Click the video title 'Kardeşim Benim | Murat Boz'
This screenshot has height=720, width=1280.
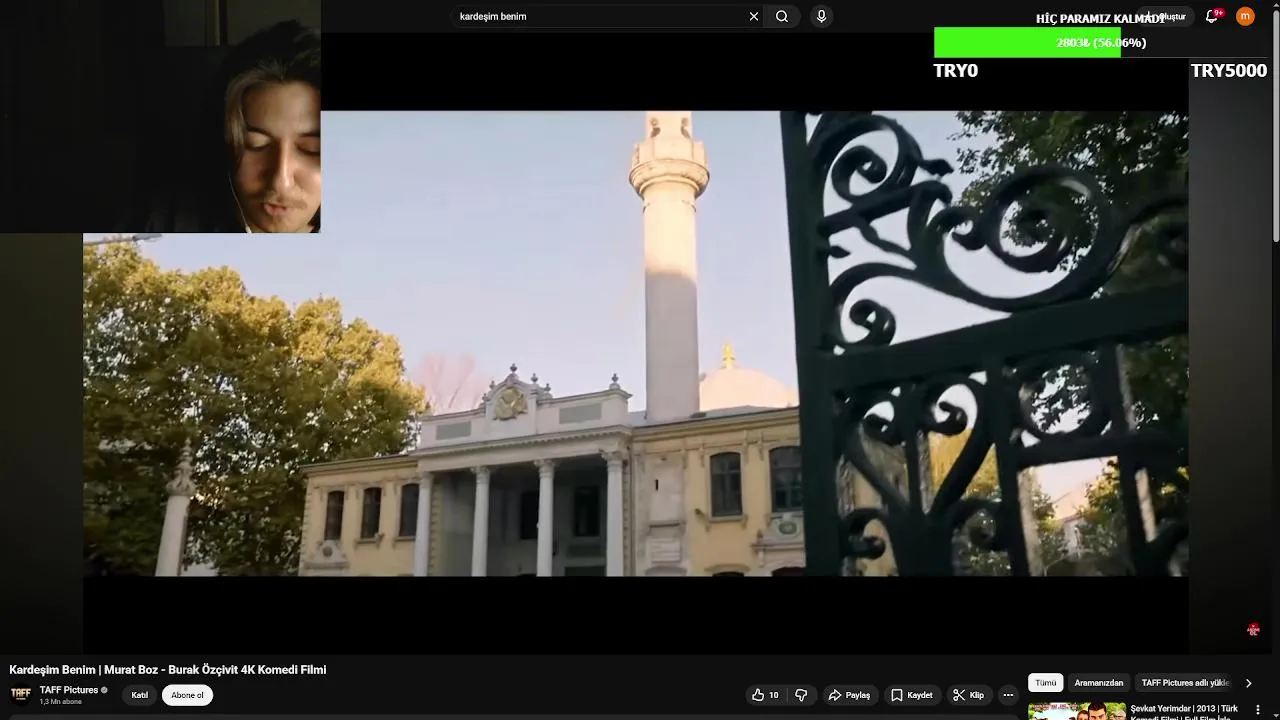168,670
